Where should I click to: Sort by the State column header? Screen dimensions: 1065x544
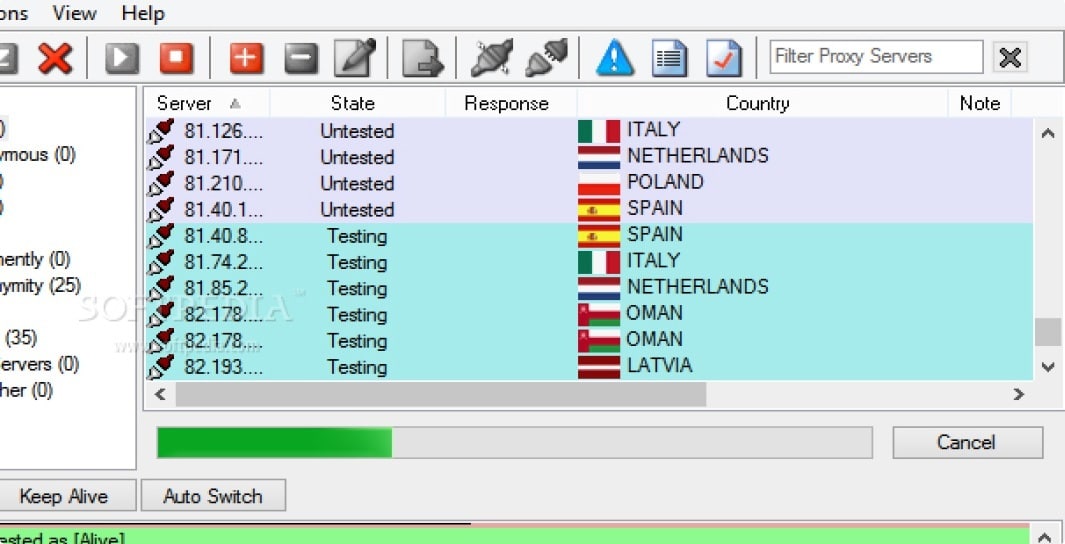[x=357, y=103]
